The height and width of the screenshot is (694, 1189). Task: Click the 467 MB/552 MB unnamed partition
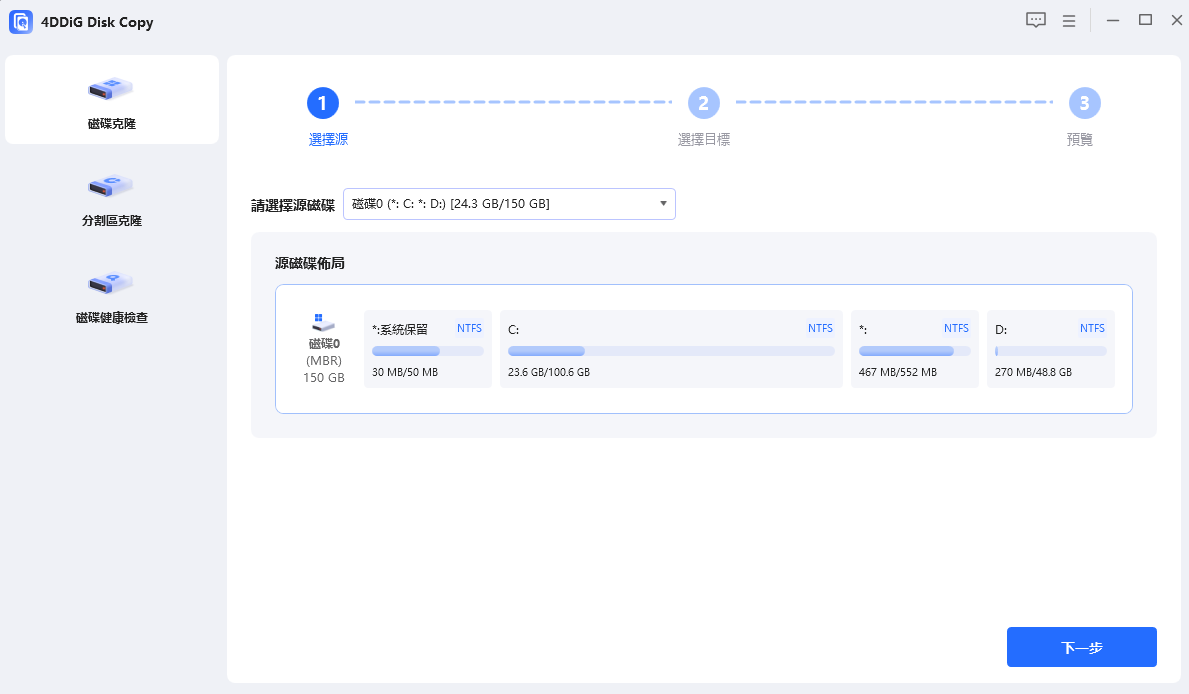pyautogui.click(x=914, y=349)
